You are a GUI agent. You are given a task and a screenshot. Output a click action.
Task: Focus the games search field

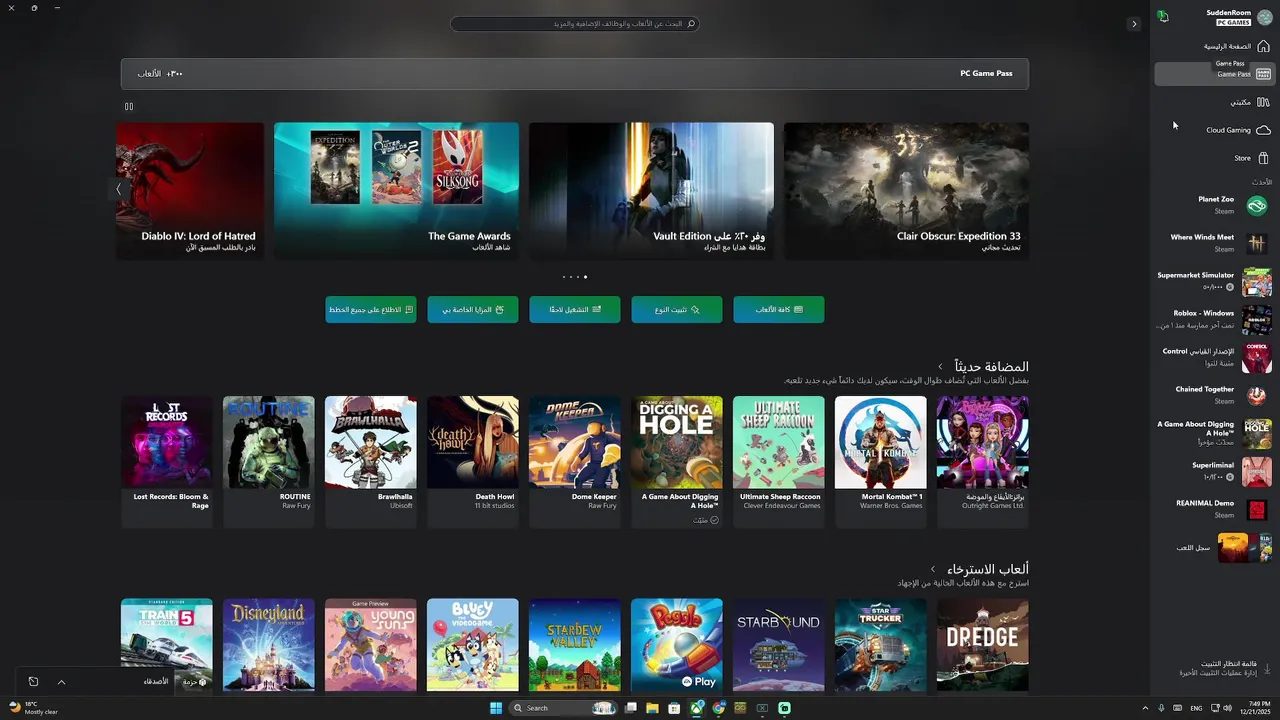pos(575,23)
